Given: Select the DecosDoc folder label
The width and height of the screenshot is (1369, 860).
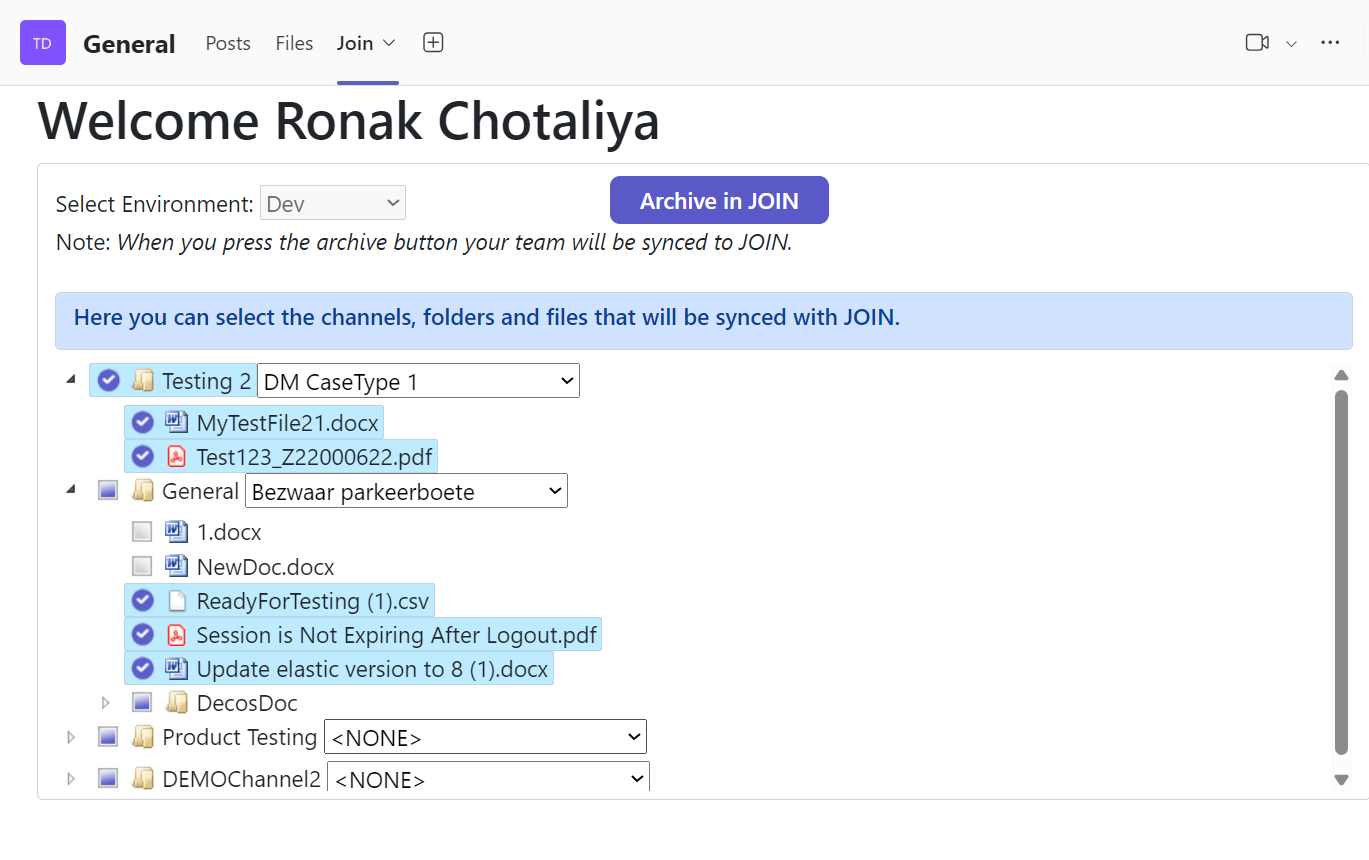Looking at the screenshot, I should click(247, 703).
